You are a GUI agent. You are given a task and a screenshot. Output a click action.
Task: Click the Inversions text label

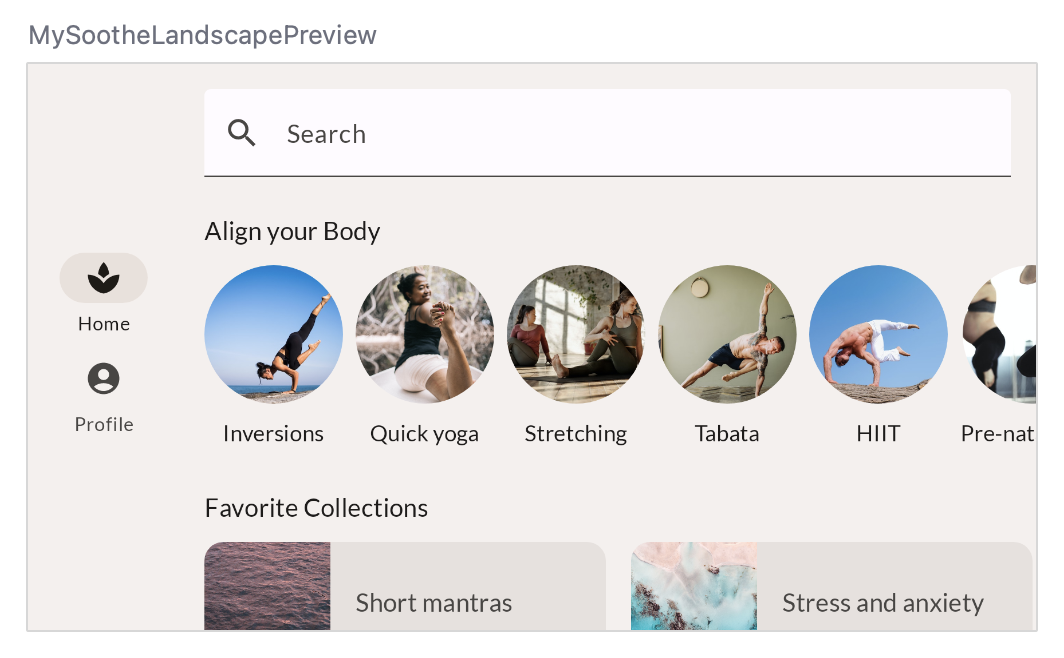point(273,434)
